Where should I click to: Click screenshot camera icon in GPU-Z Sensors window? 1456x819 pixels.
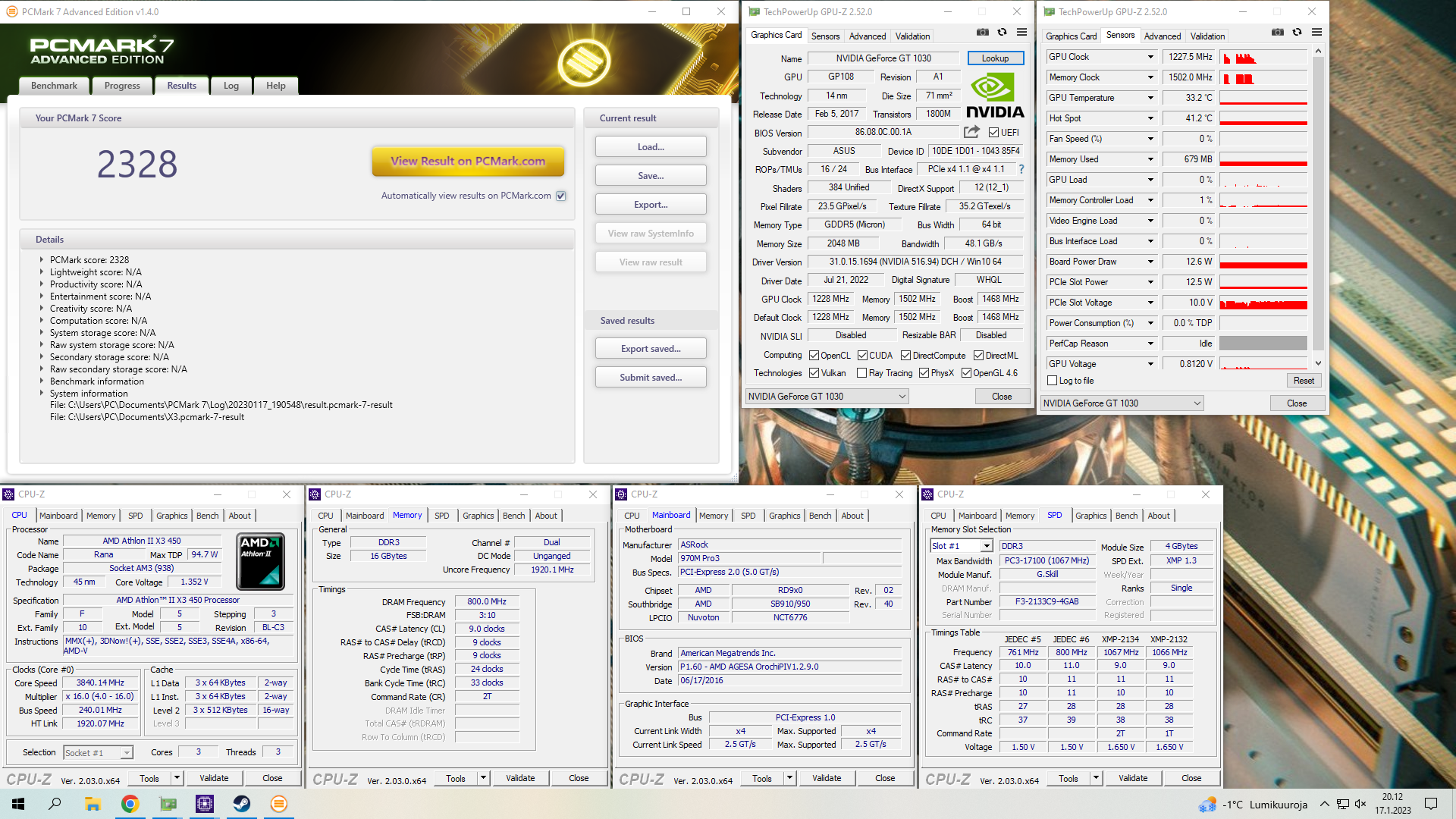(1277, 33)
